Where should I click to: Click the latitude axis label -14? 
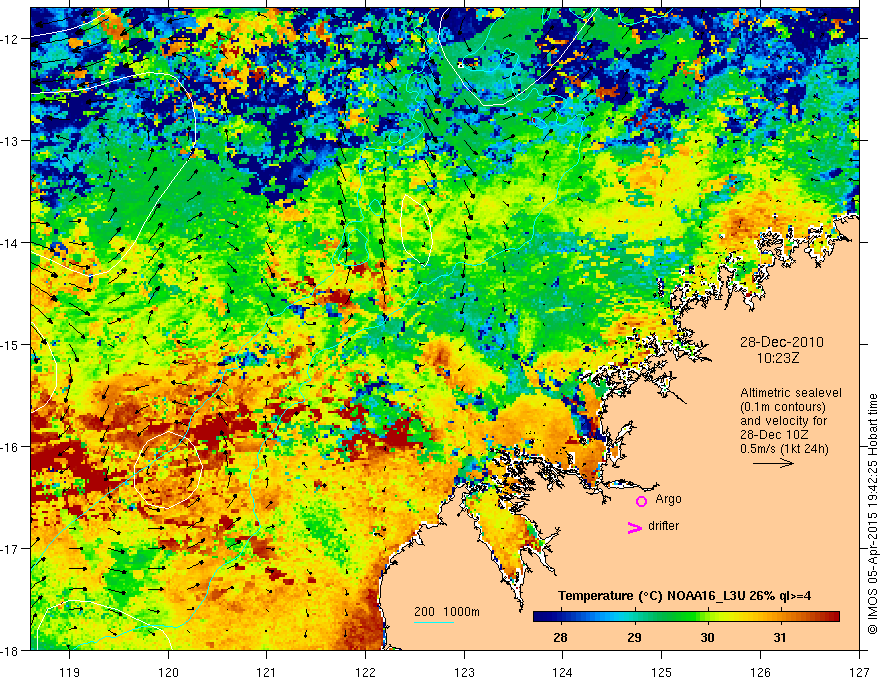10,243
